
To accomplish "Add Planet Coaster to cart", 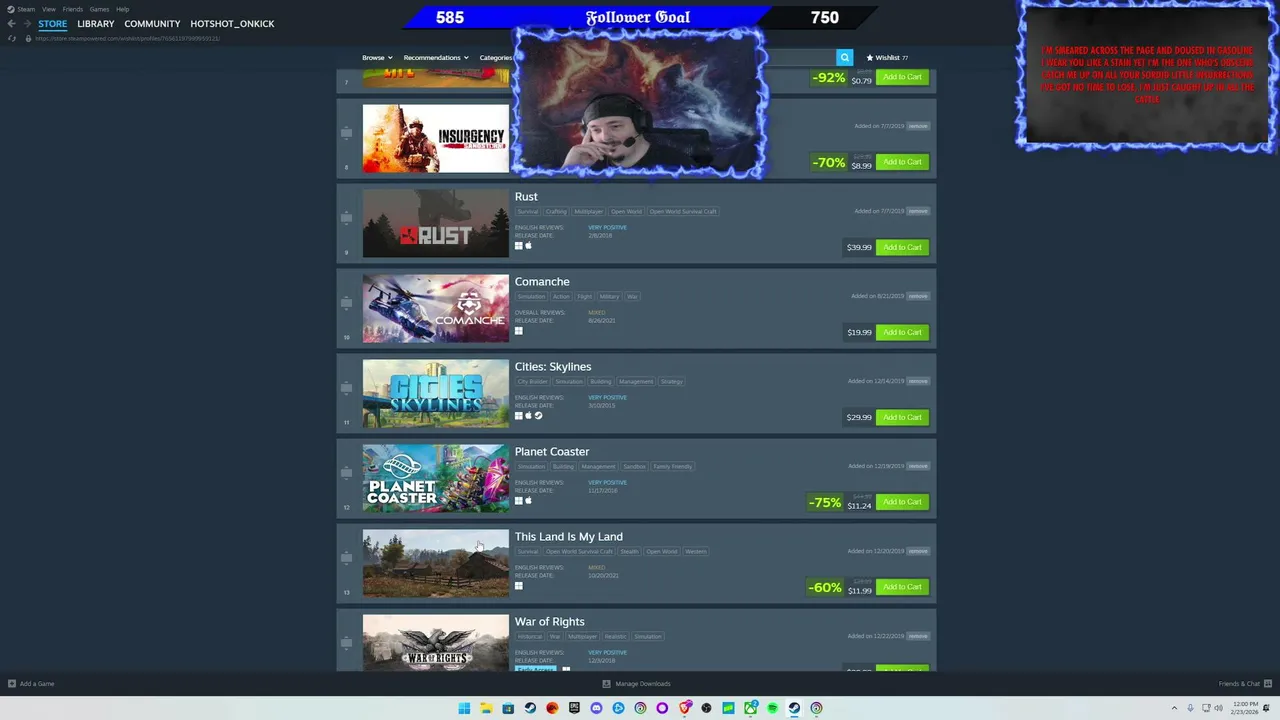I will [x=902, y=502].
